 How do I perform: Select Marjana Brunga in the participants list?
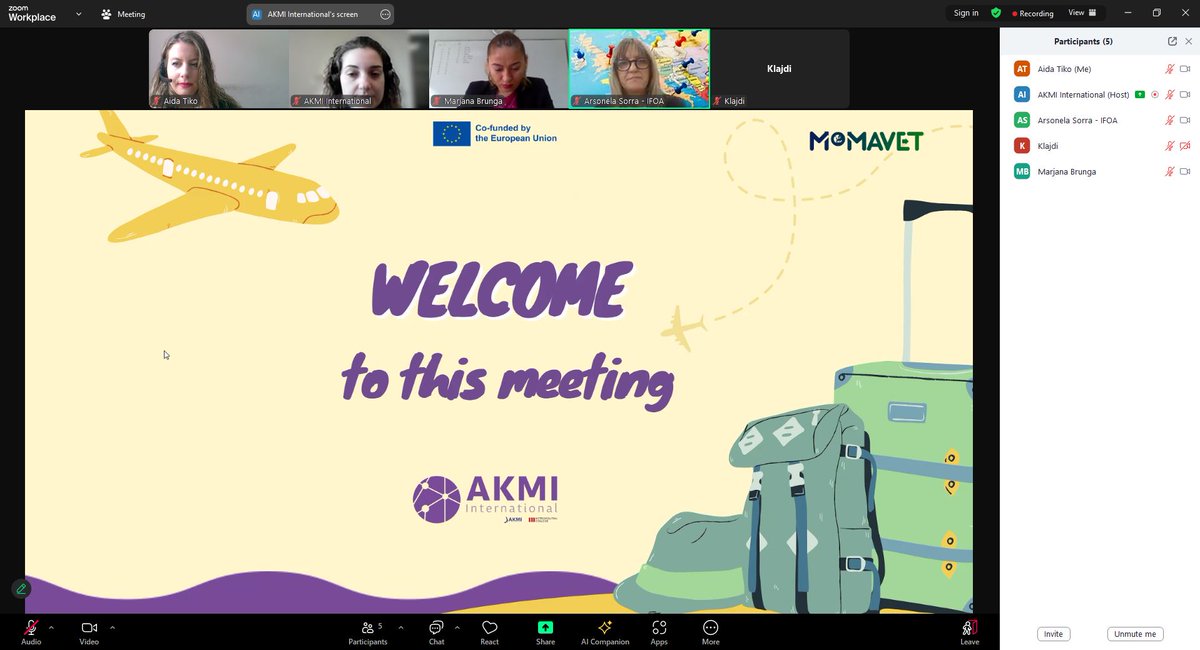1100,172
